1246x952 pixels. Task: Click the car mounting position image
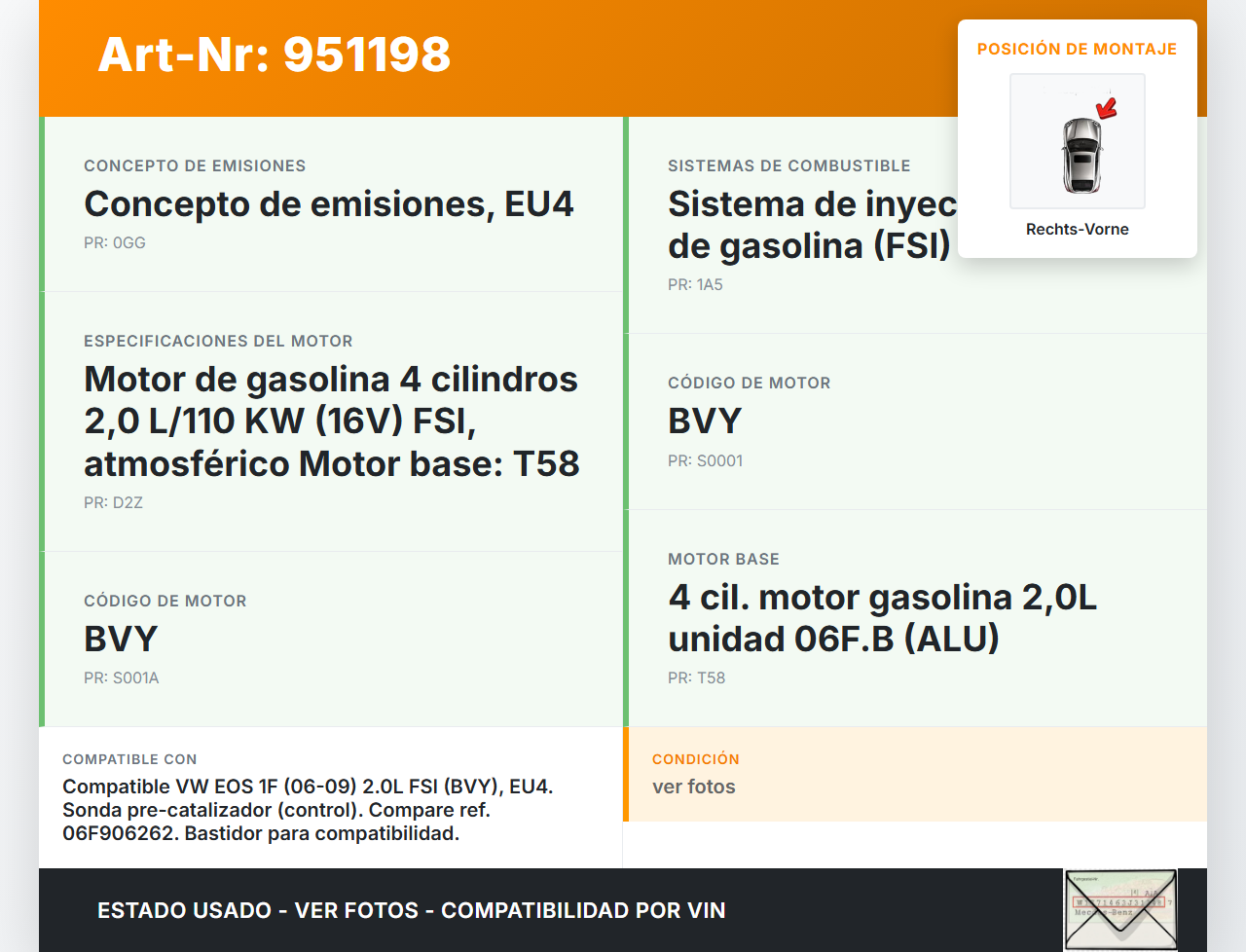(x=1078, y=141)
